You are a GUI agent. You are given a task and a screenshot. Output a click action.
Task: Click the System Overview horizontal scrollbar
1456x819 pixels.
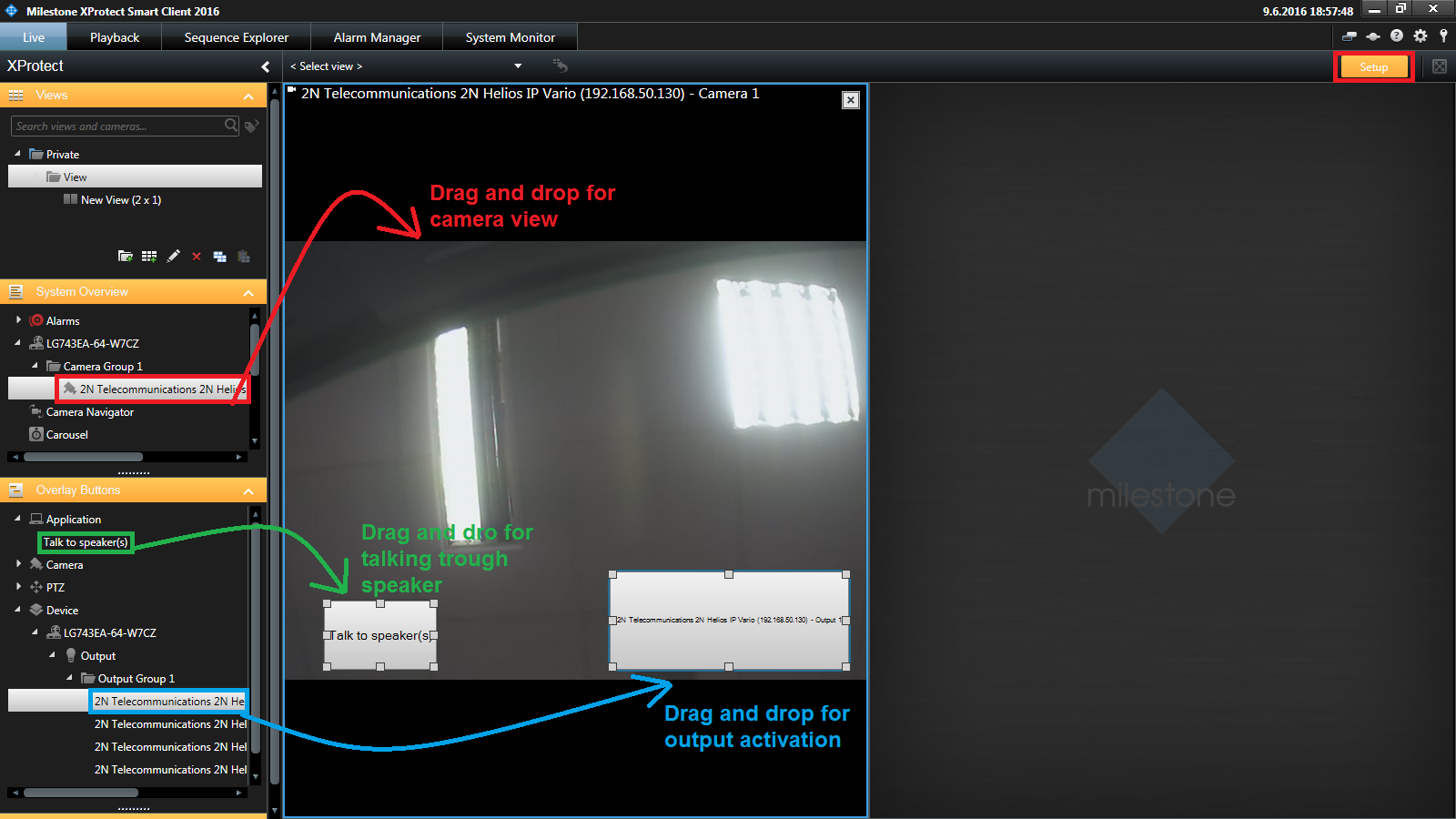83,457
